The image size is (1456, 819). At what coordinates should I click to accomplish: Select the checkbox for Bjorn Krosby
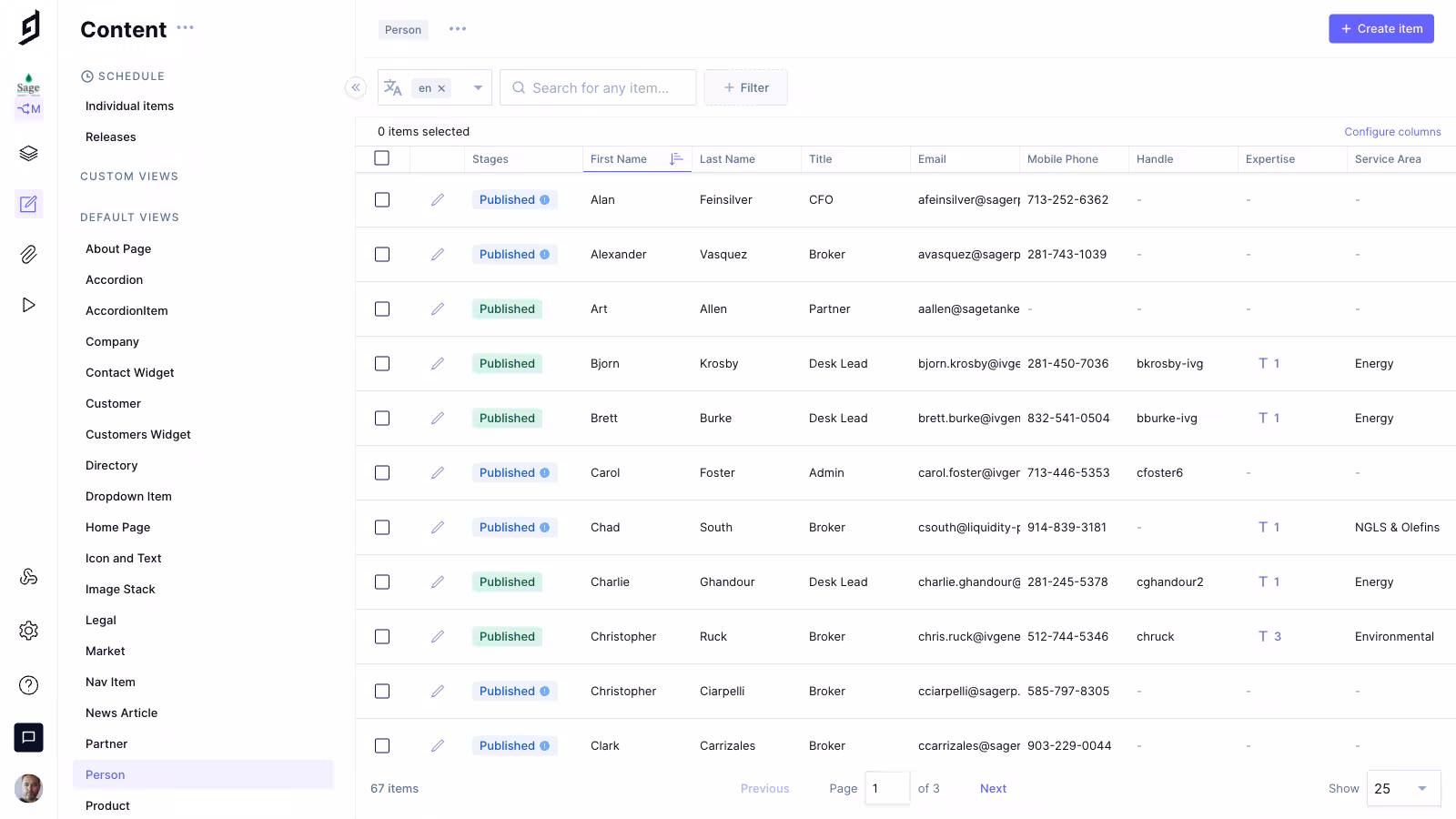[382, 364]
